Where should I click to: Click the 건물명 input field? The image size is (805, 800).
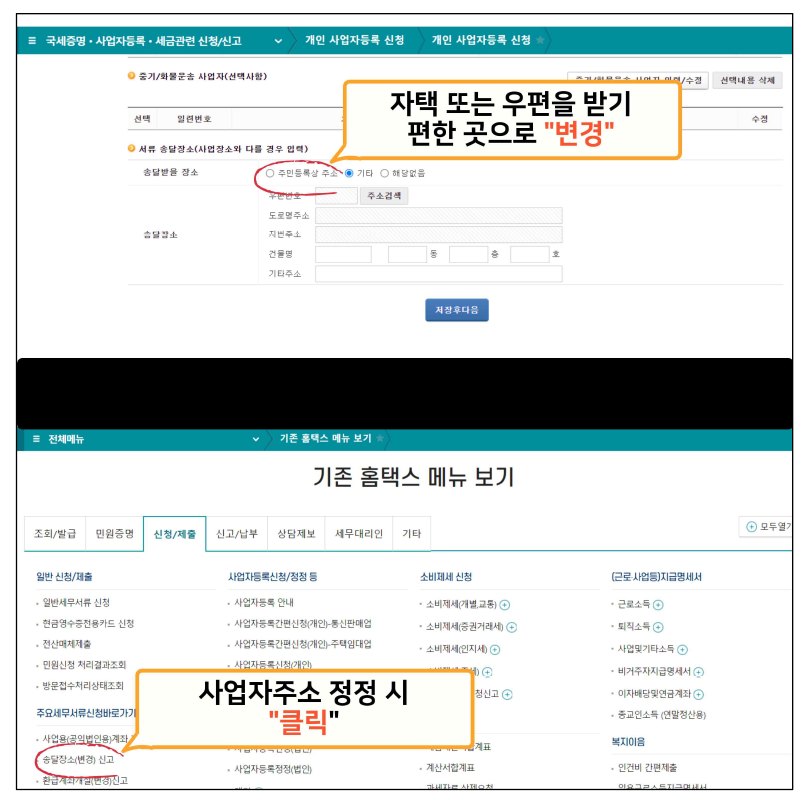343,255
